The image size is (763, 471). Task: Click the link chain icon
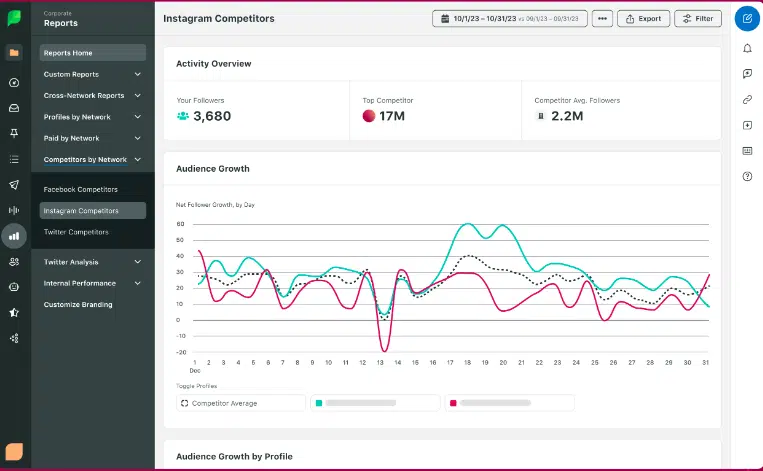(x=747, y=99)
